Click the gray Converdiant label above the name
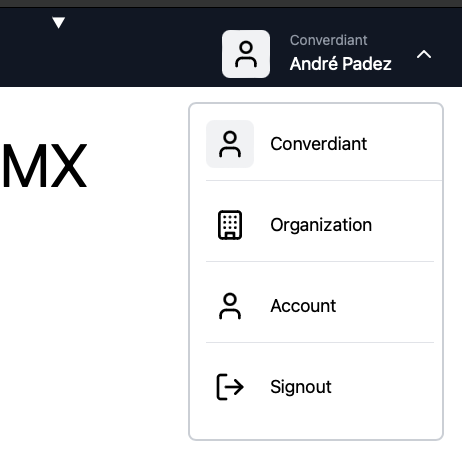Viewport: 462px width, 461px height. [x=328, y=40]
